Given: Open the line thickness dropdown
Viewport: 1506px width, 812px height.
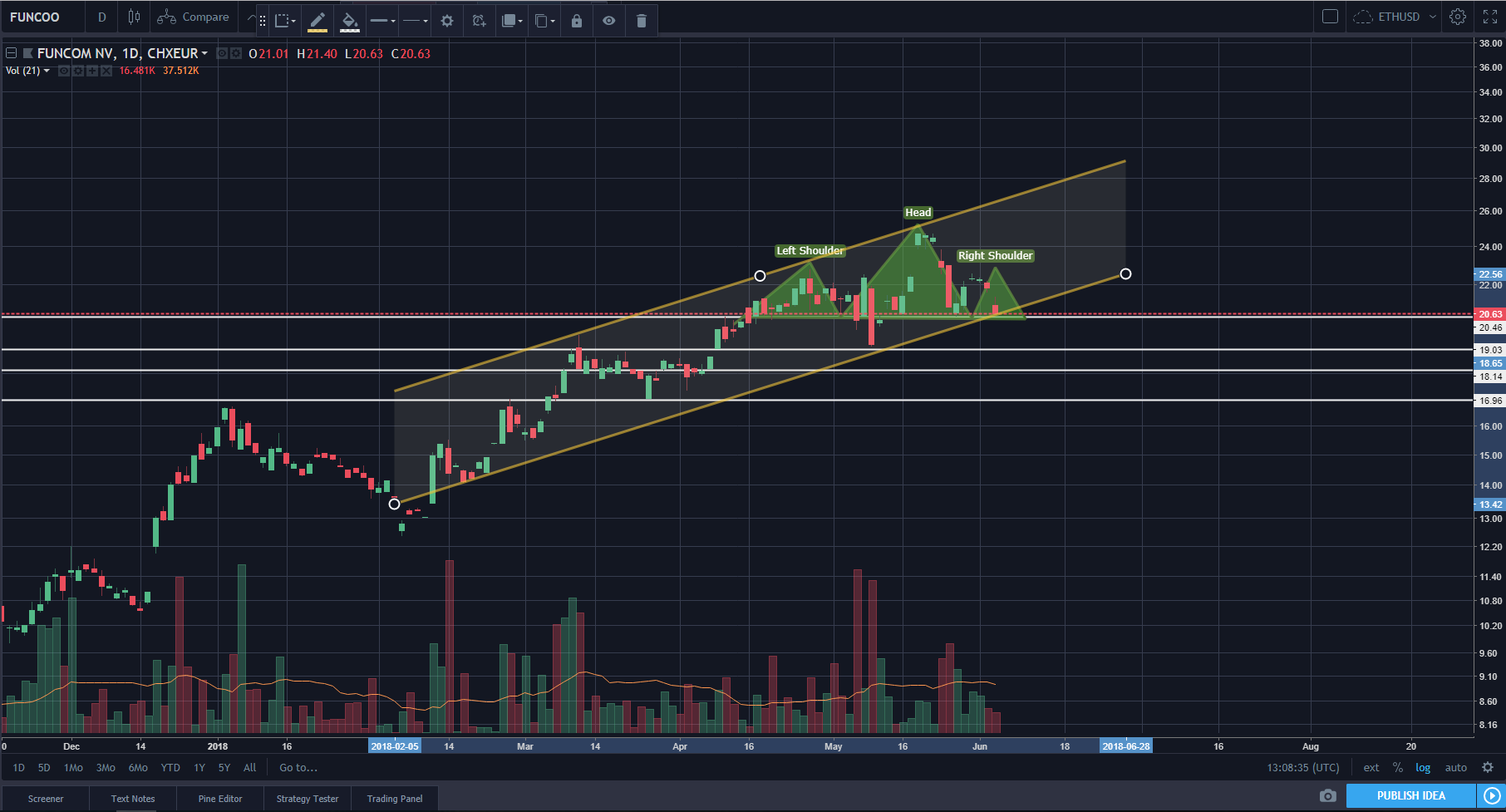Looking at the screenshot, I should pyautogui.click(x=382, y=21).
